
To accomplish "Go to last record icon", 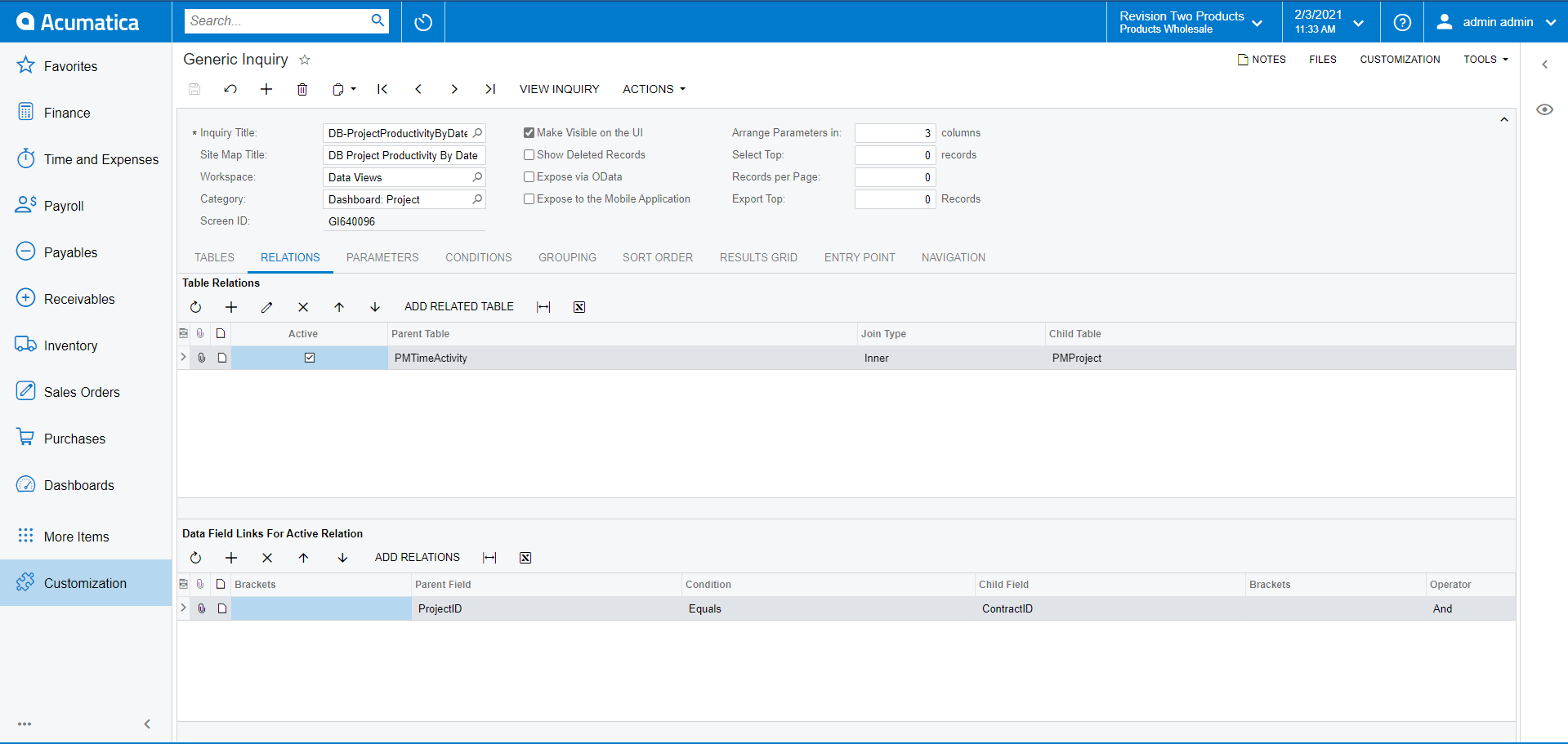I will coord(490,89).
